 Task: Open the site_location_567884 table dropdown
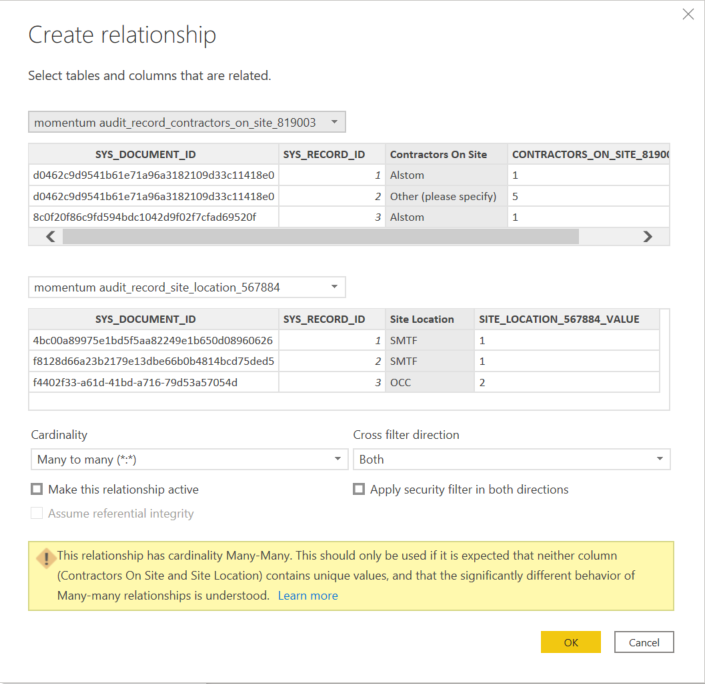point(187,287)
